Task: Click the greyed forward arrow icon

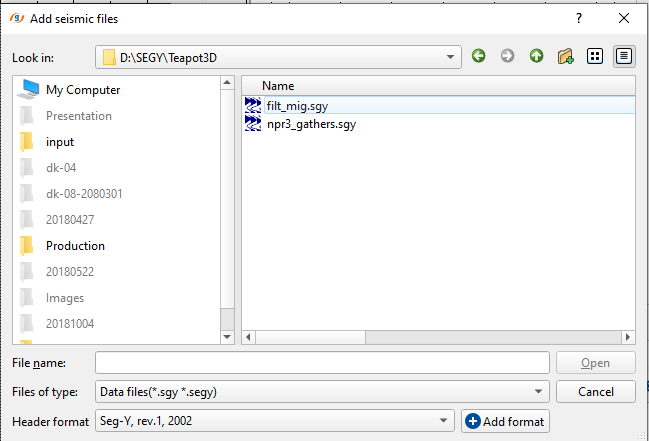Action: click(x=507, y=56)
